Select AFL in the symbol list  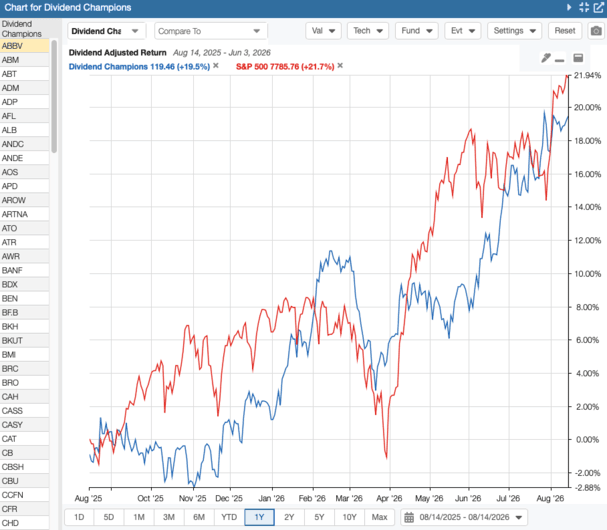24,116
